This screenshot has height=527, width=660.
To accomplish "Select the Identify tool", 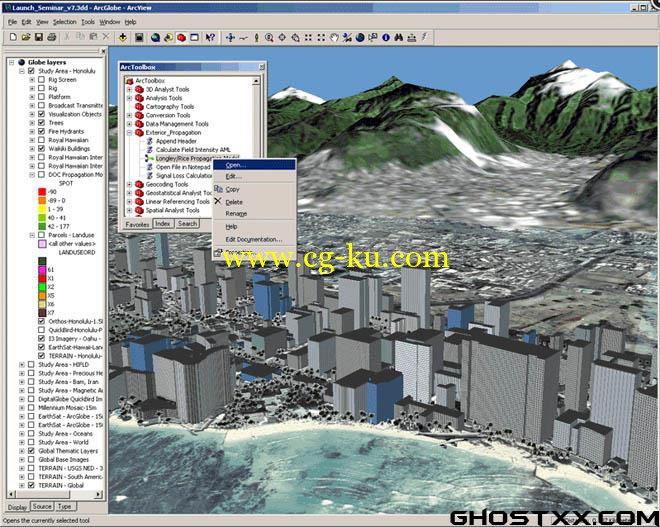I will pyautogui.click(x=386, y=37).
